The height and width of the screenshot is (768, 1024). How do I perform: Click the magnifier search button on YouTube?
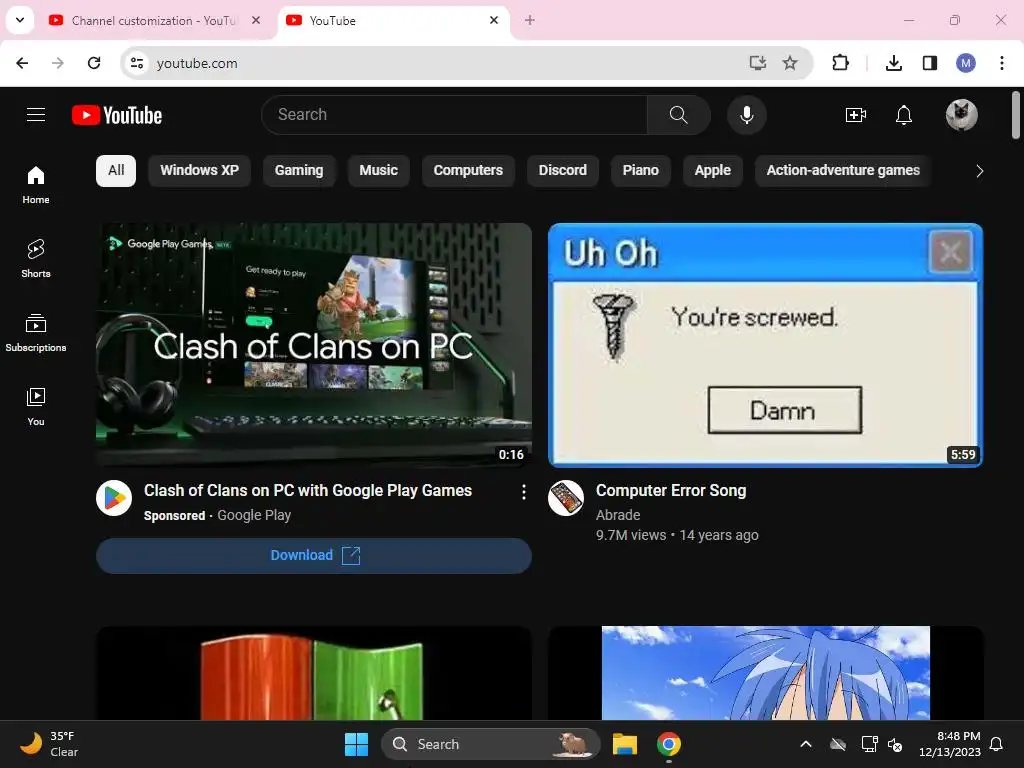(679, 115)
